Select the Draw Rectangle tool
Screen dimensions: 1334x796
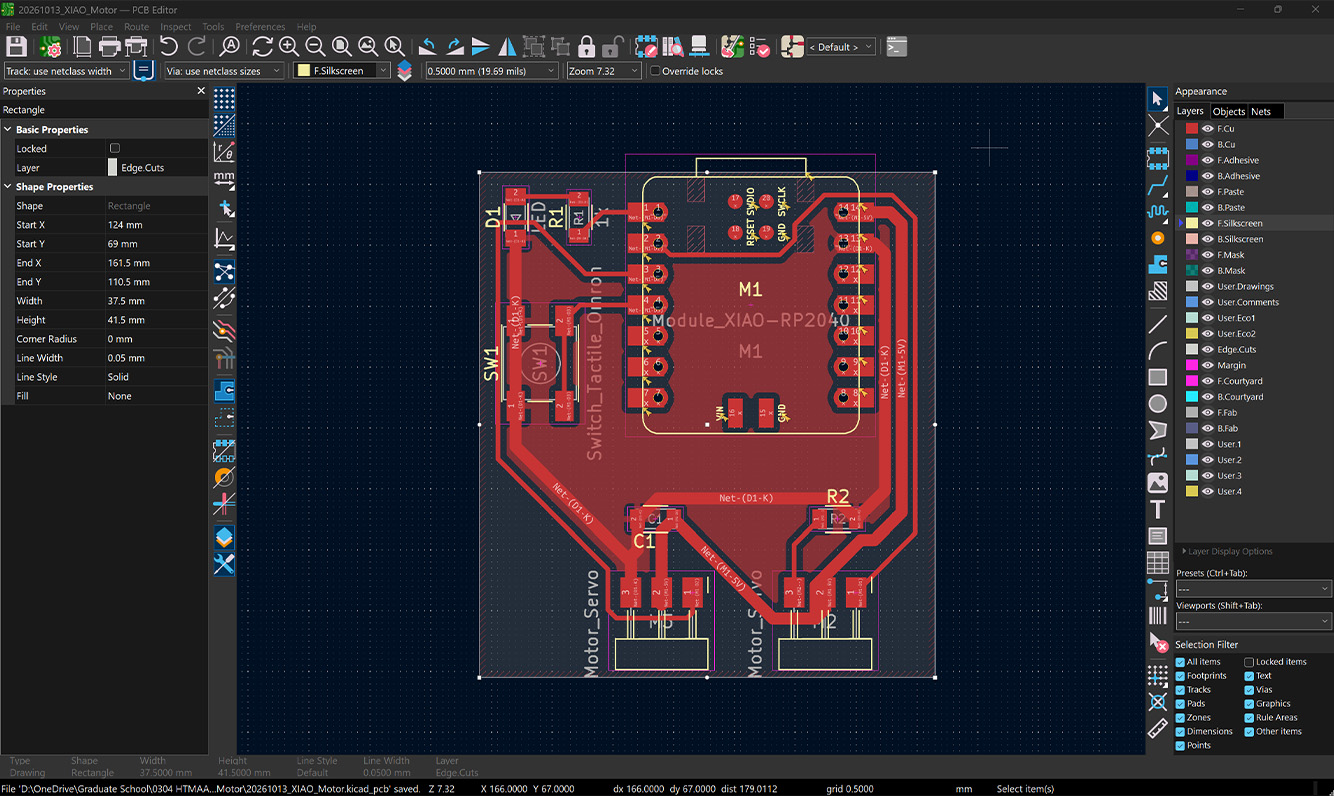pyautogui.click(x=1158, y=377)
